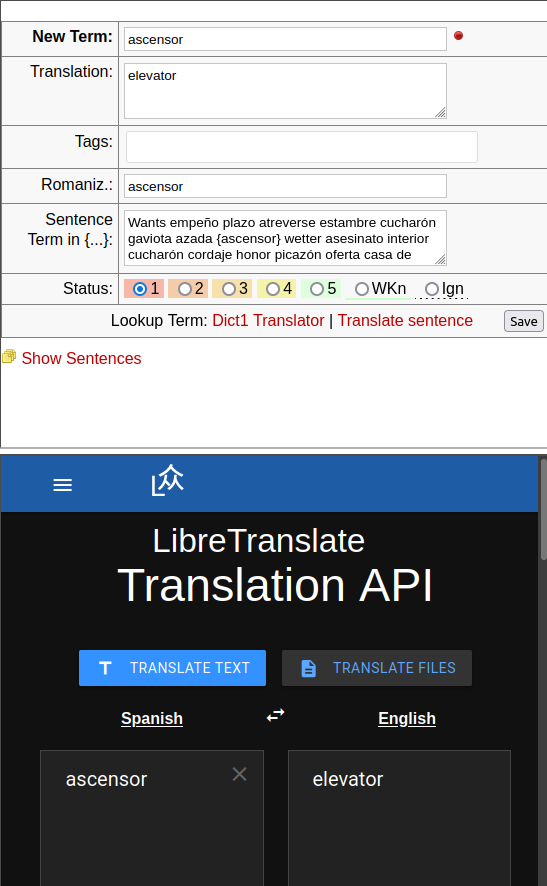Click the empty Tags field
The image size is (547, 886).
click(302, 147)
